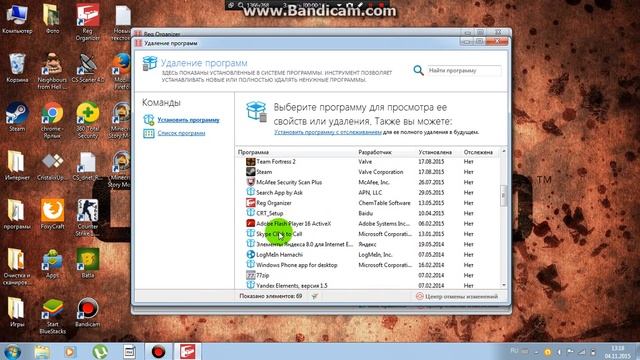Select Adobe Flash Player 16 ActiveX row
The height and width of the screenshot is (360, 640).
coord(368,224)
